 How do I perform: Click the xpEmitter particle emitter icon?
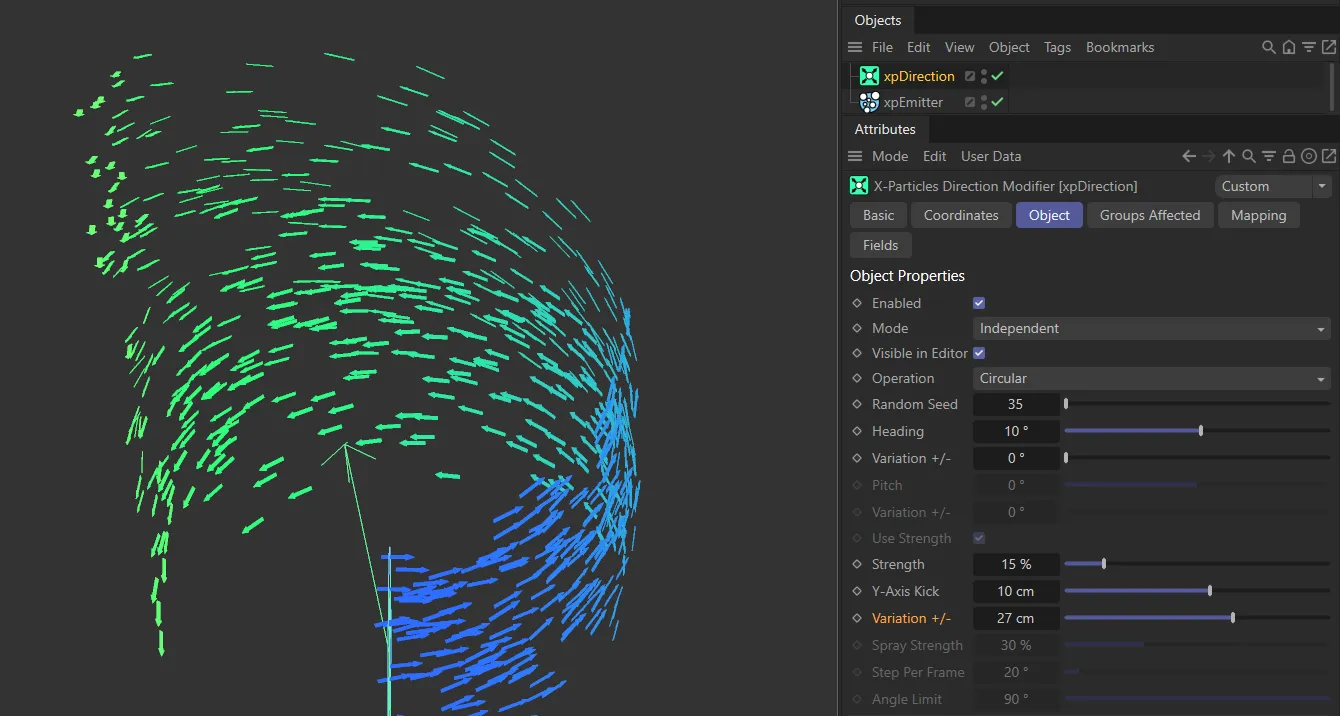click(868, 101)
